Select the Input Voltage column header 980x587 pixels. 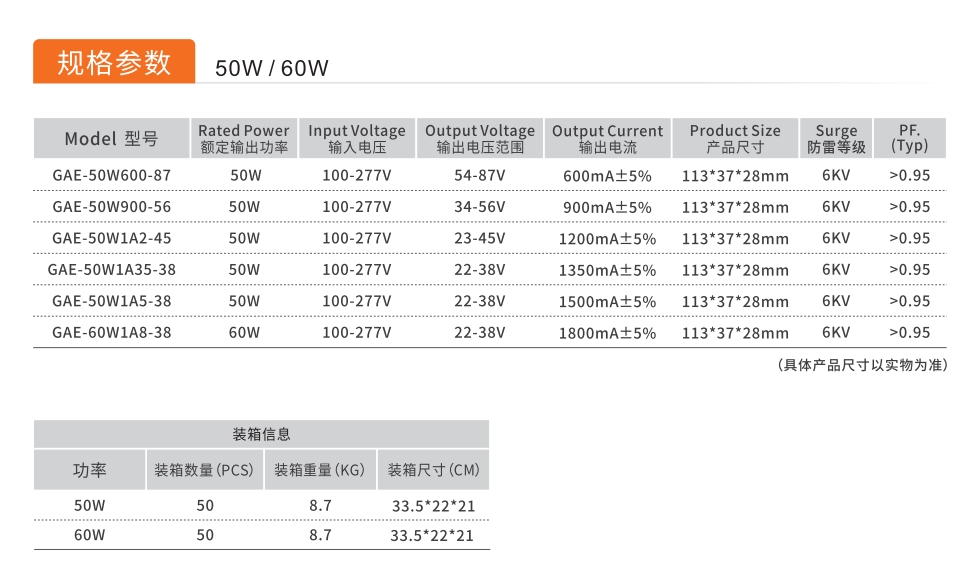click(356, 138)
